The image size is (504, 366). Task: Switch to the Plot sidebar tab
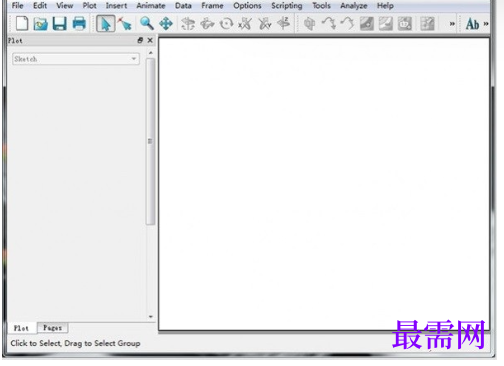tap(21, 328)
